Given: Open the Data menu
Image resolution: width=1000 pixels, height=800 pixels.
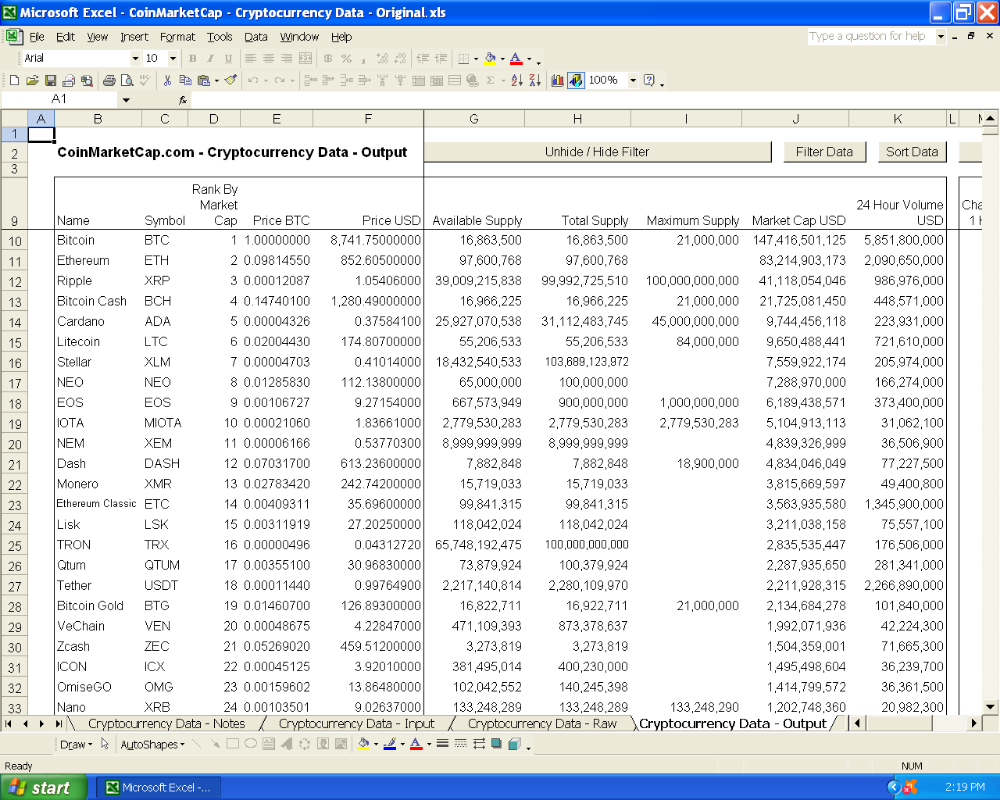Looking at the screenshot, I should [x=256, y=37].
